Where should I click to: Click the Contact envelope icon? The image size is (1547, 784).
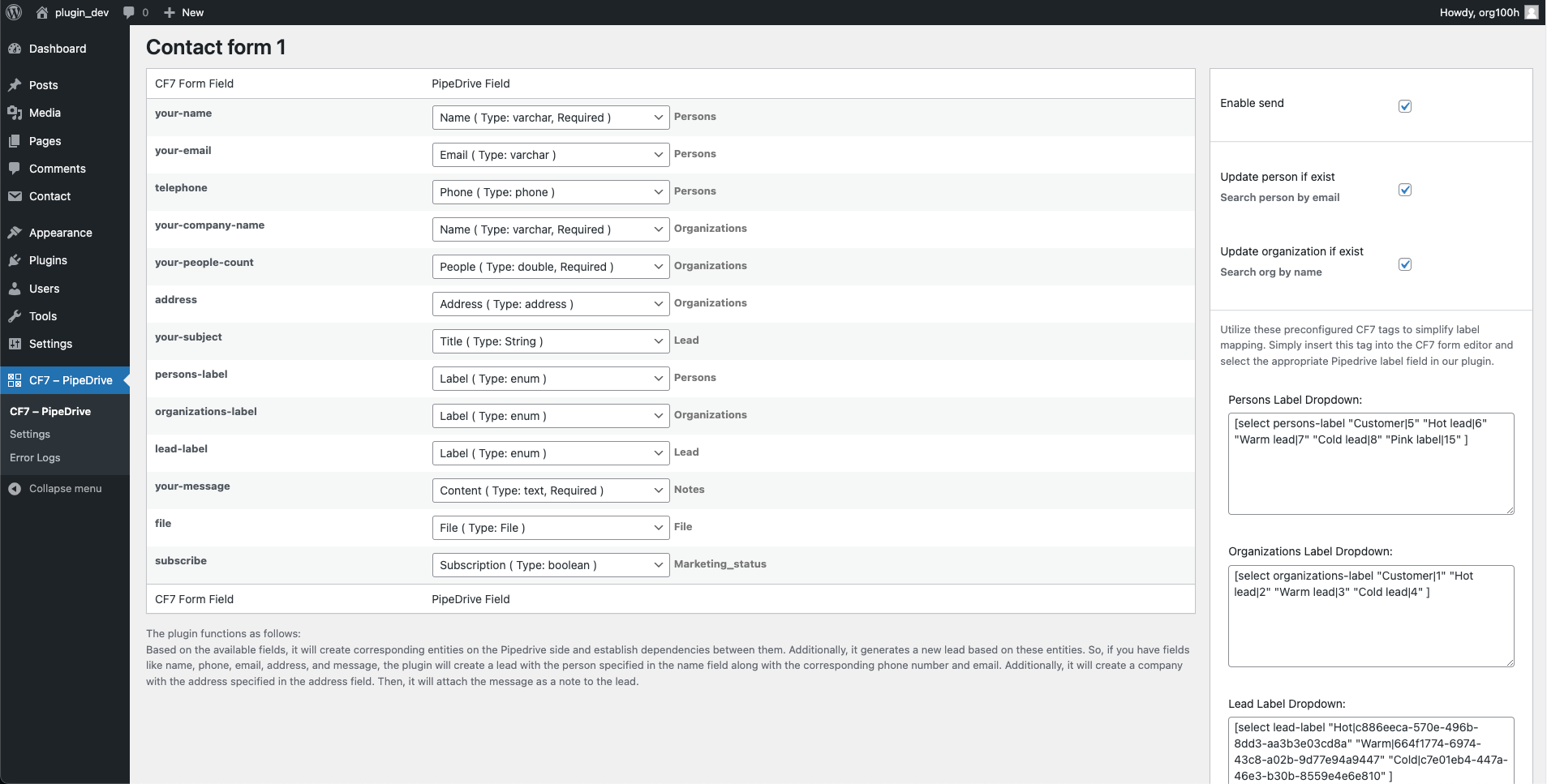coord(15,196)
